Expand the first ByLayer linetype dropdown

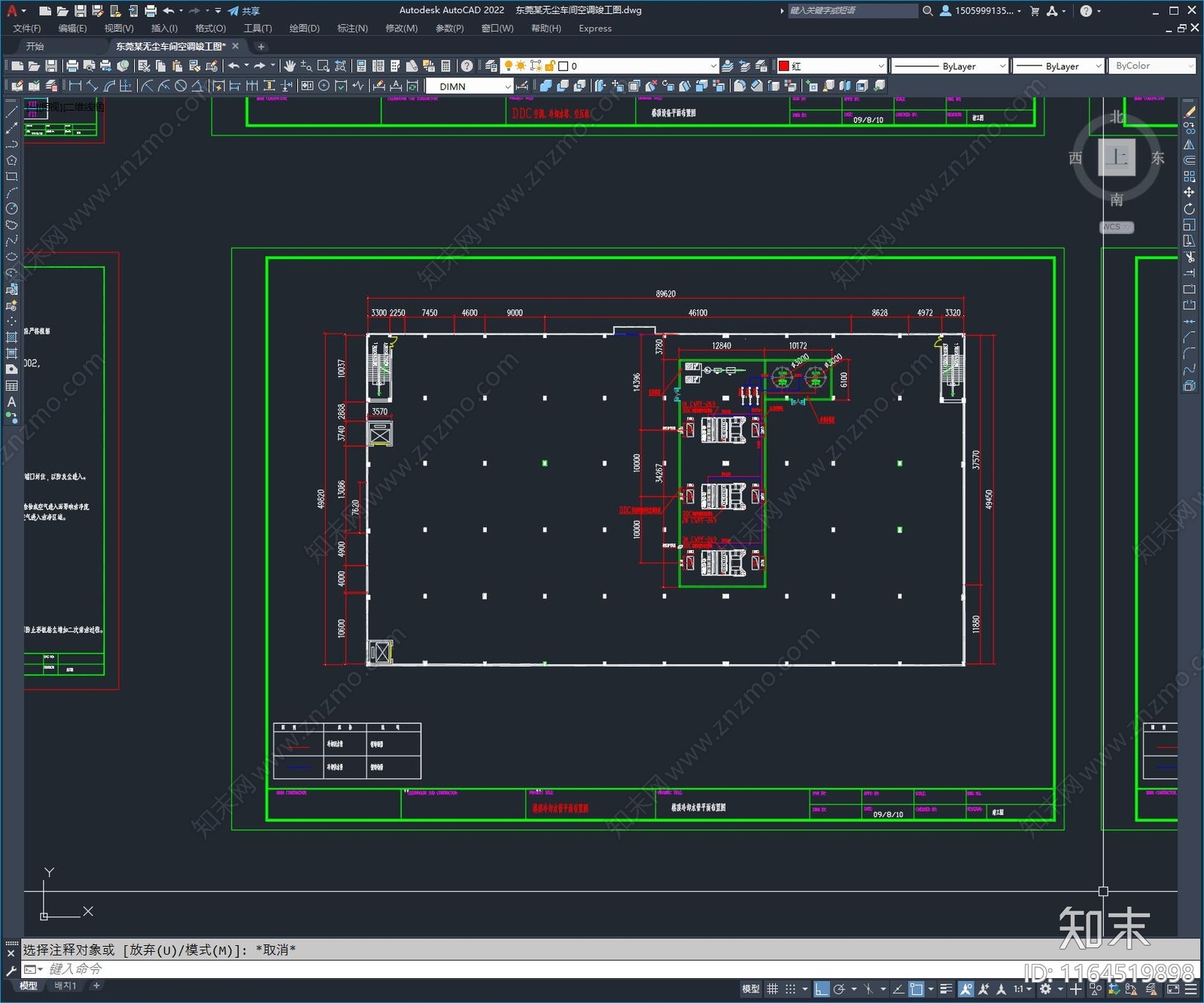950,66
